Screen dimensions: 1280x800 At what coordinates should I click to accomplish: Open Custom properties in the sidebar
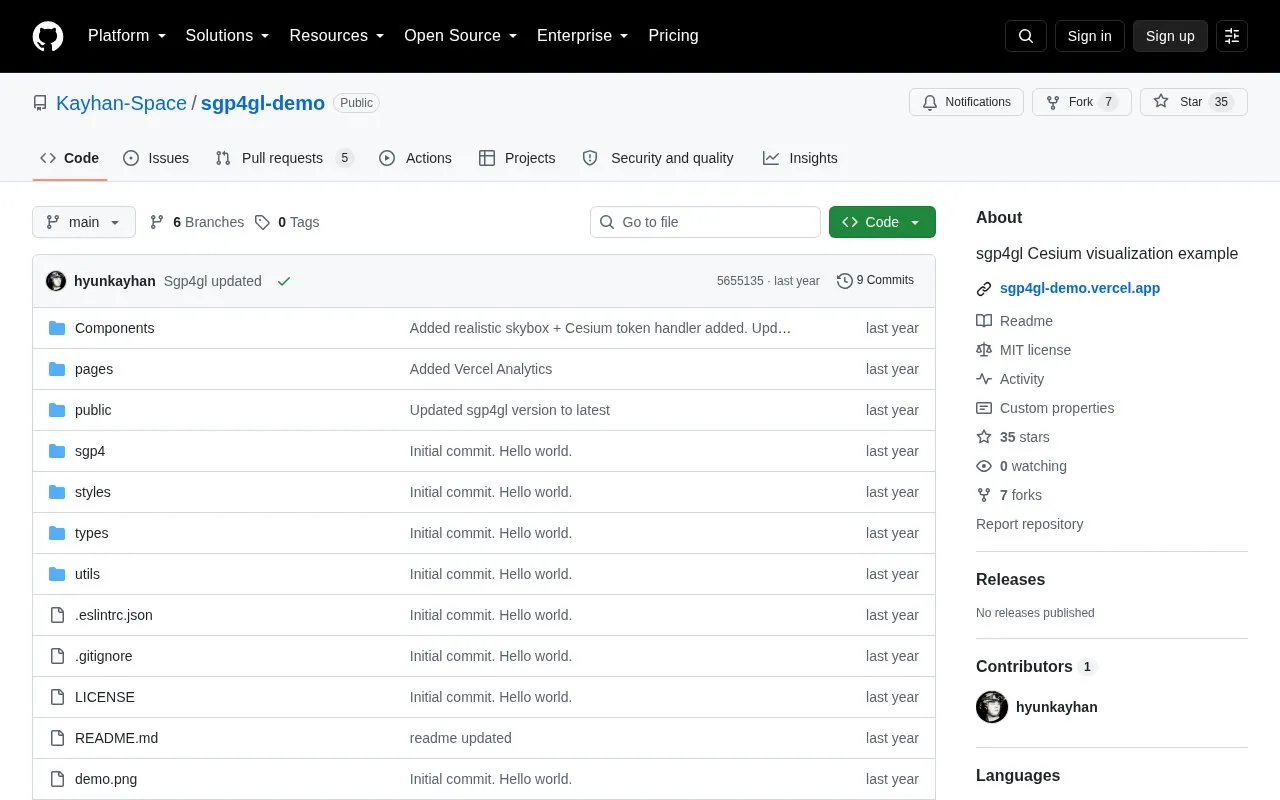click(1045, 408)
